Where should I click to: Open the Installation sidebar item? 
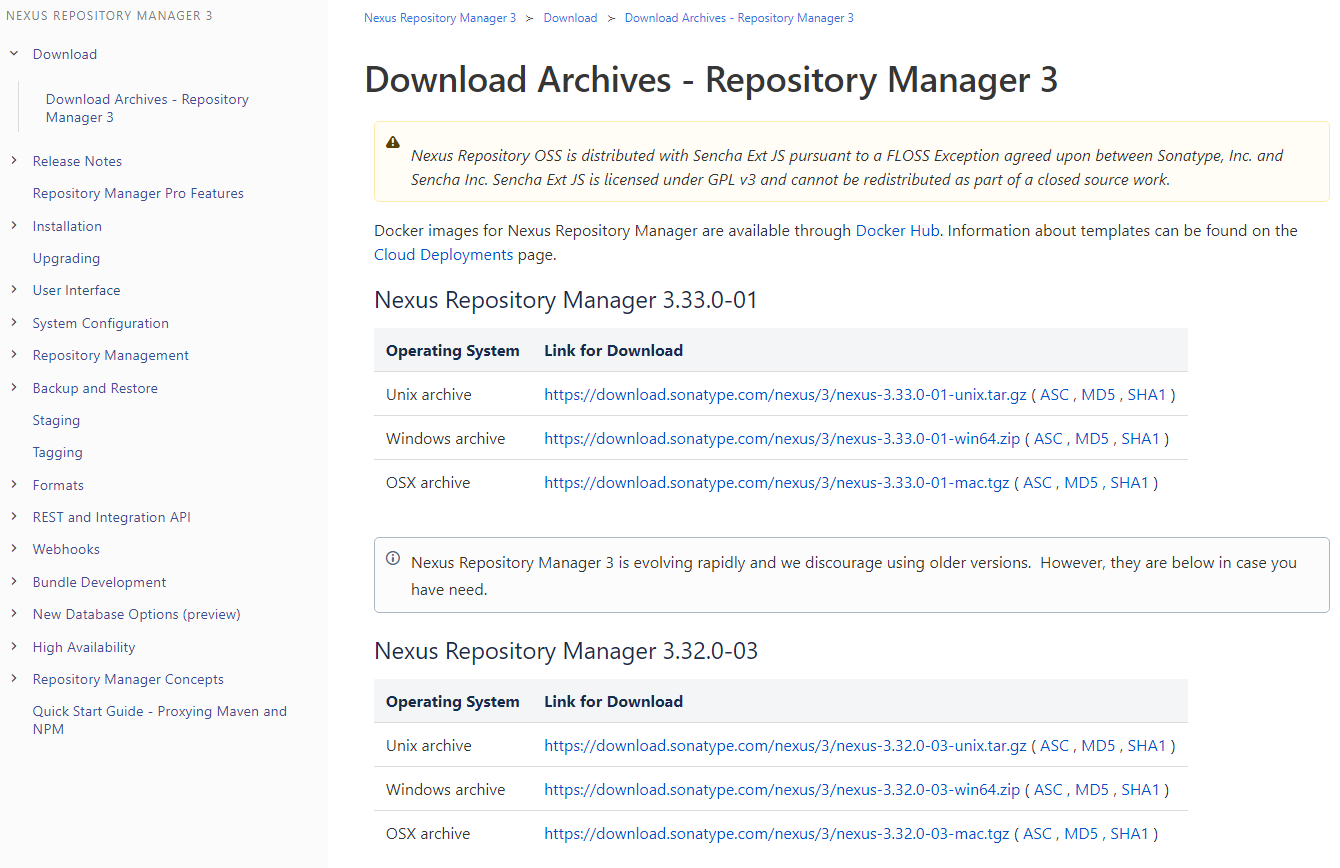pos(67,226)
